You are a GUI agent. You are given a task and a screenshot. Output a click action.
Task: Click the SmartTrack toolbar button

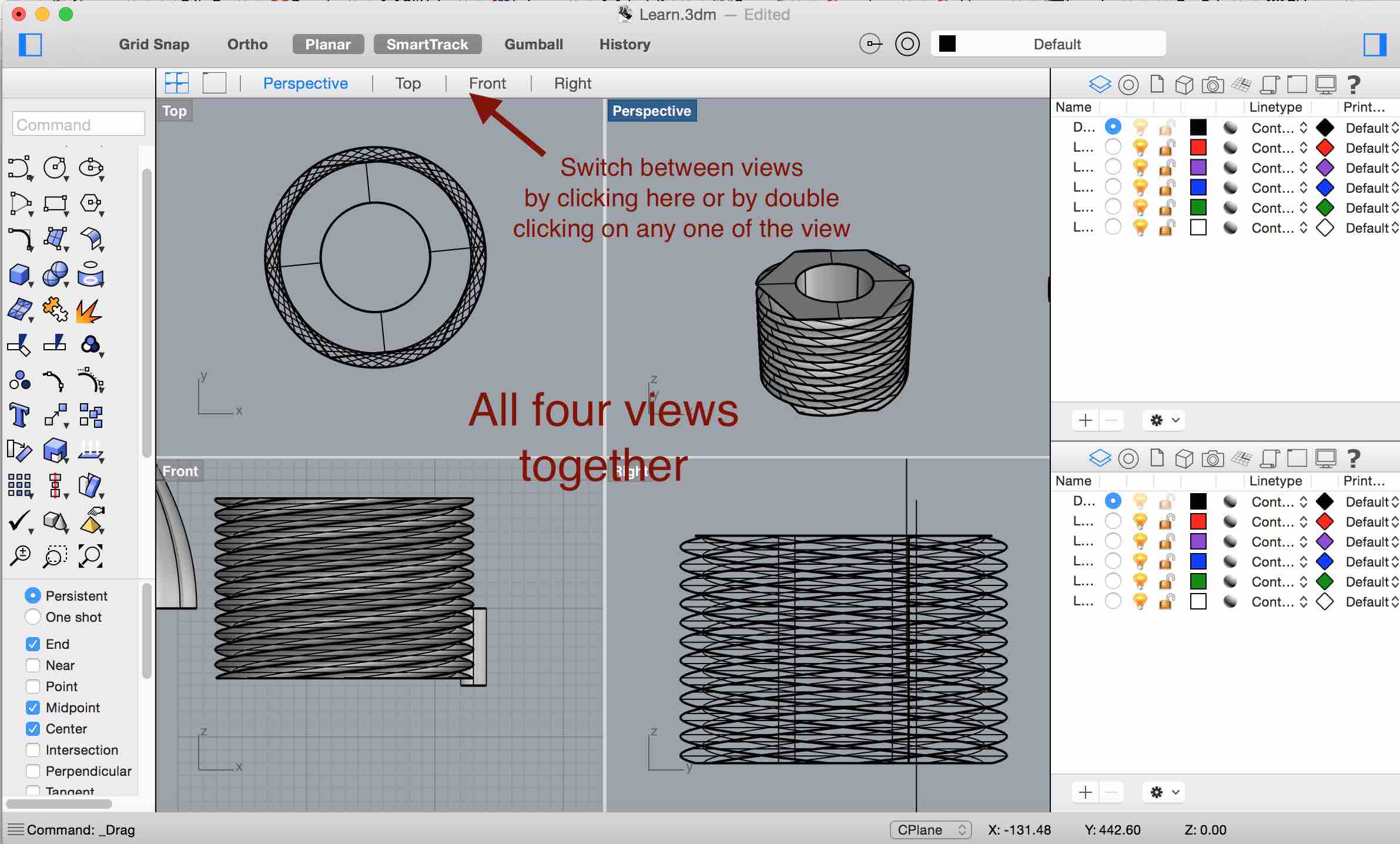pos(428,44)
